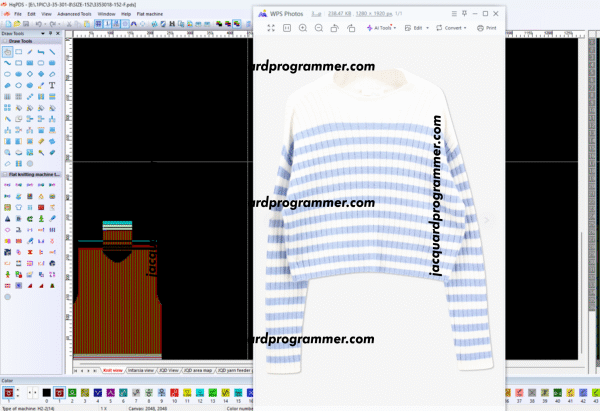The width and height of the screenshot is (600, 411).
Task: Switch to the Intarsia view tab
Action: point(141,370)
